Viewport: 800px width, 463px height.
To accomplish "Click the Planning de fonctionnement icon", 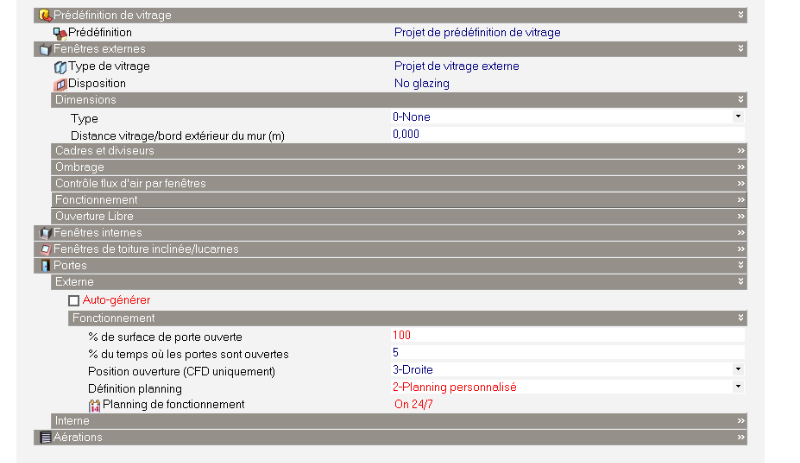I will pos(95,405).
